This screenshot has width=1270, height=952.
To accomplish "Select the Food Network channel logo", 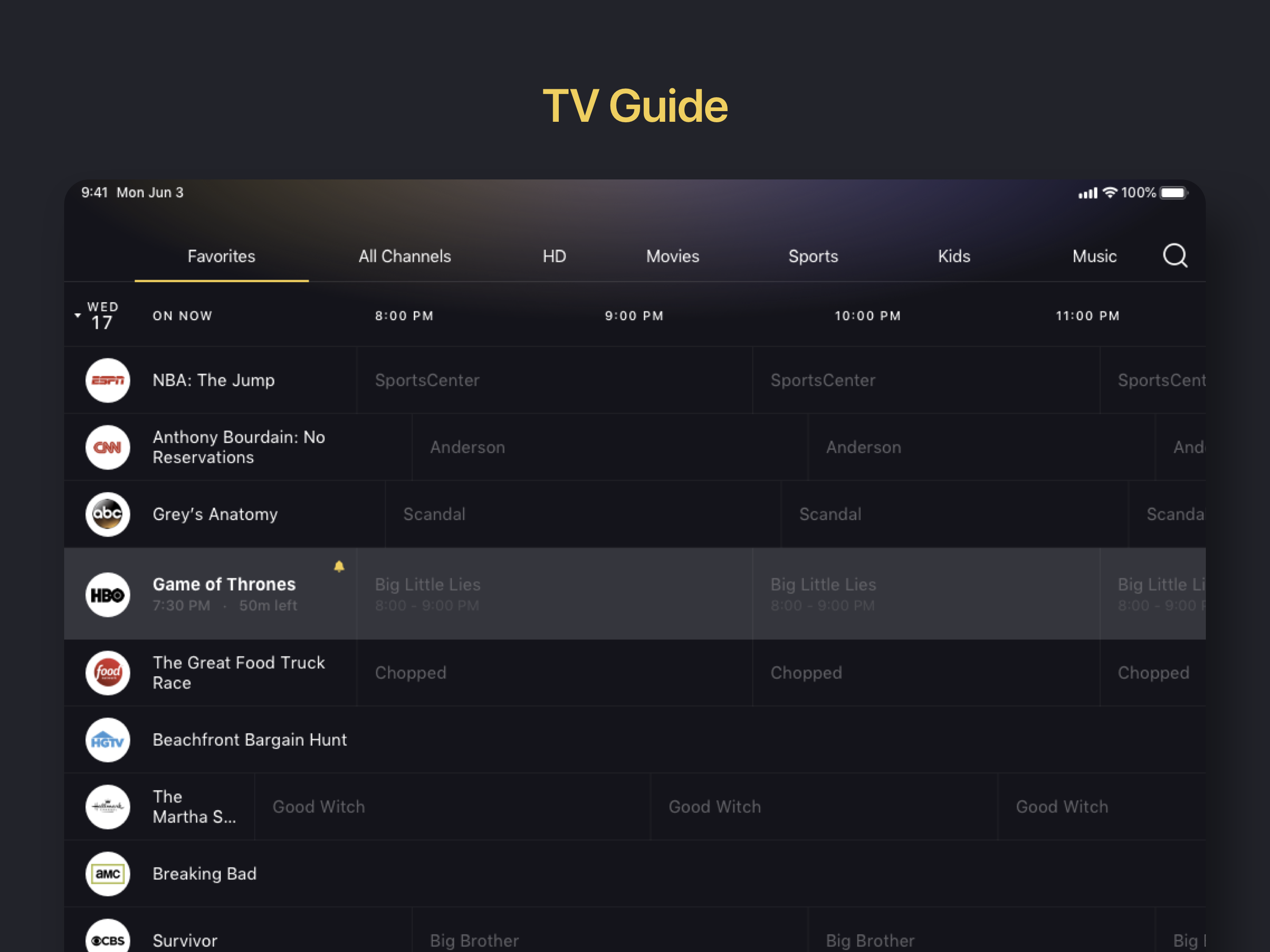I will 107,673.
